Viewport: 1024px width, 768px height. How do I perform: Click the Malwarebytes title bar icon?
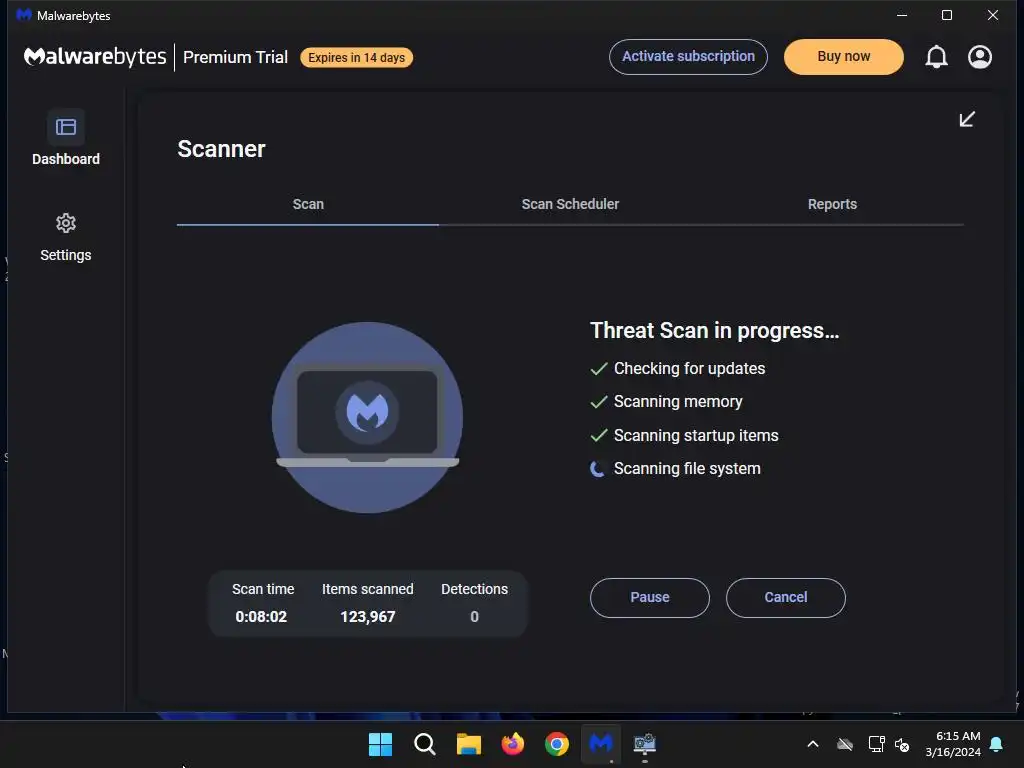tap(24, 15)
